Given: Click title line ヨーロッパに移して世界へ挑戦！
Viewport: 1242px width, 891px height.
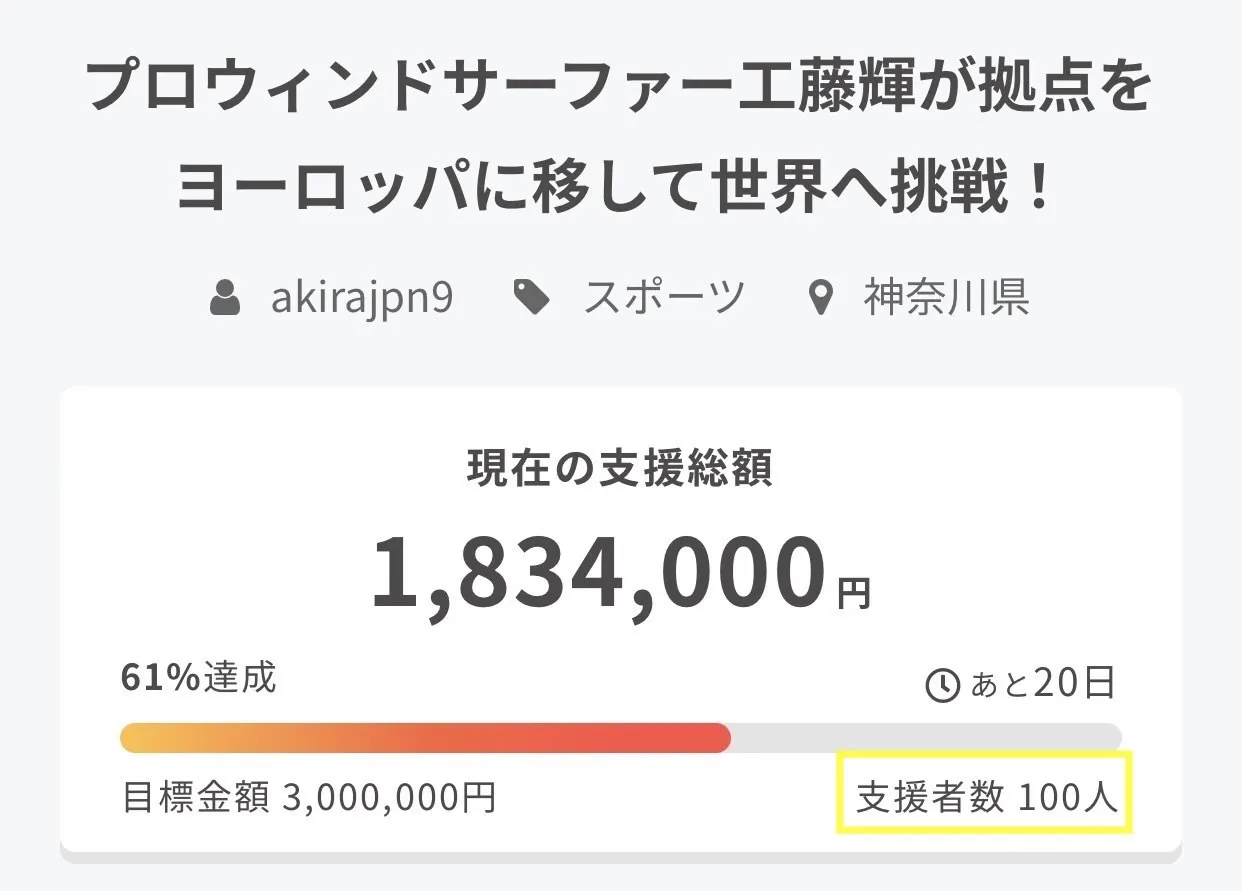Looking at the screenshot, I should (x=620, y=187).
